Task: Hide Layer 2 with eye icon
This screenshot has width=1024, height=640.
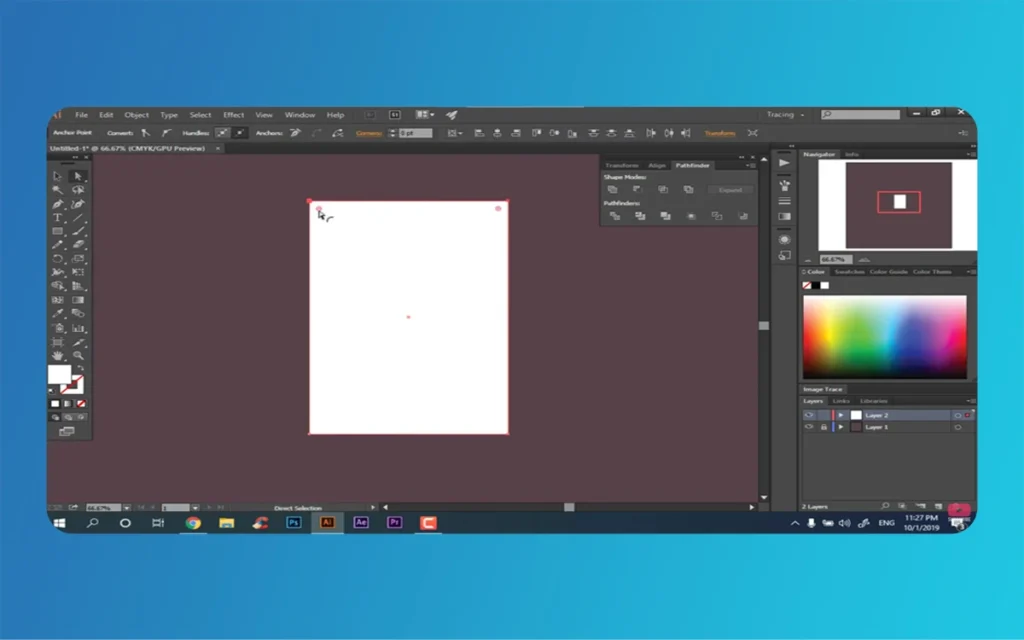Action: click(809, 415)
